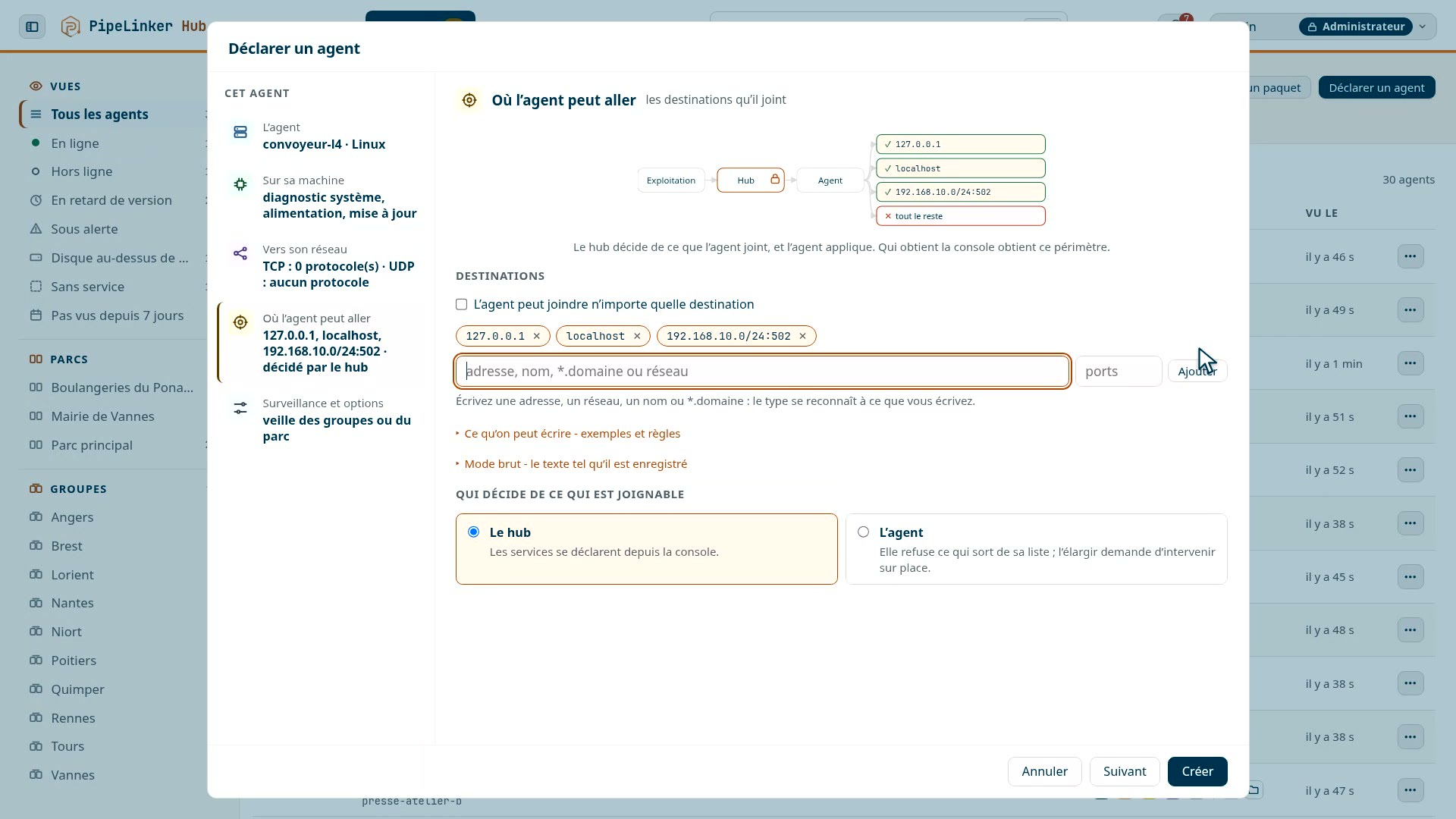
Task: Focus the address or network input field
Action: (x=762, y=372)
